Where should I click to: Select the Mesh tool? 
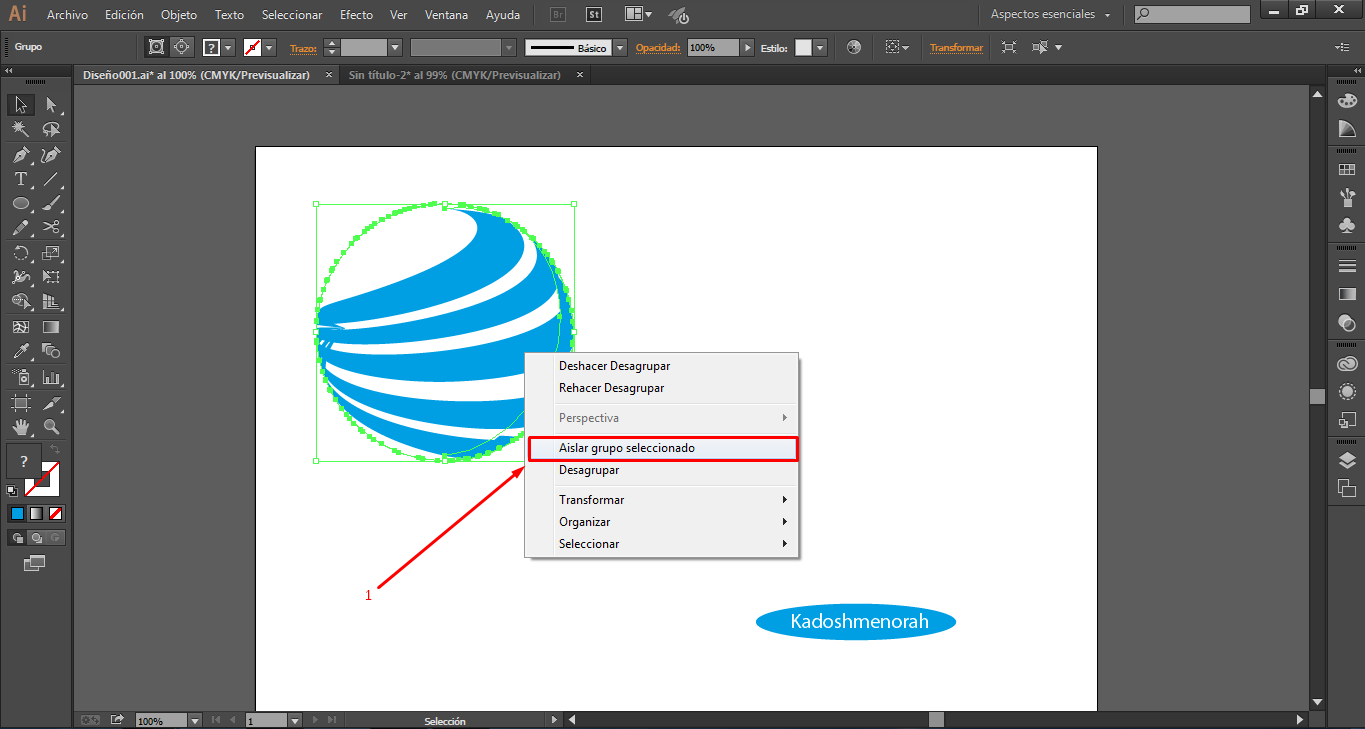coord(20,327)
